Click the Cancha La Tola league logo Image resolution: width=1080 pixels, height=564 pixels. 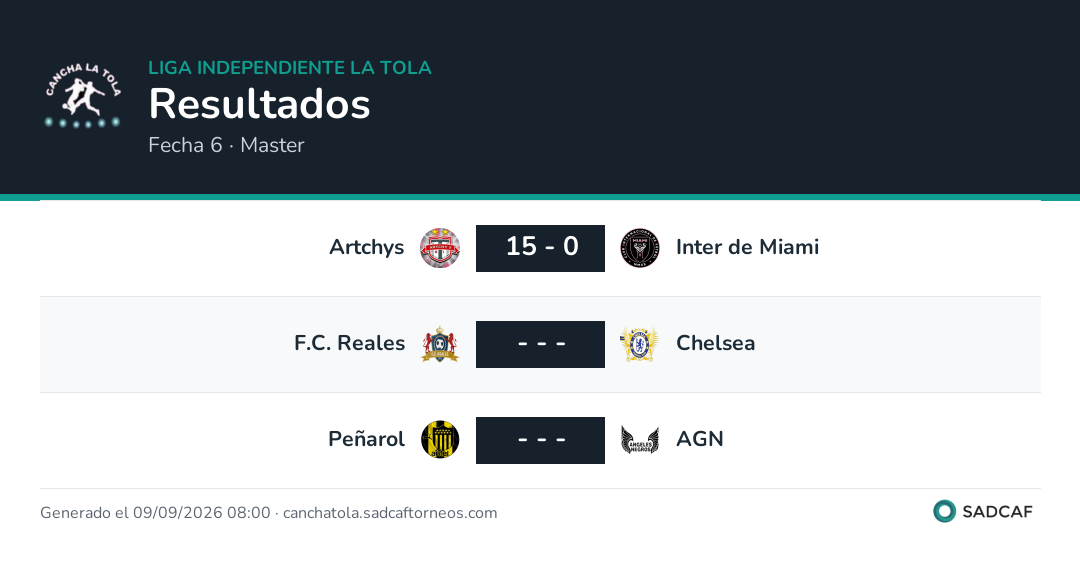click(x=83, y=96)
